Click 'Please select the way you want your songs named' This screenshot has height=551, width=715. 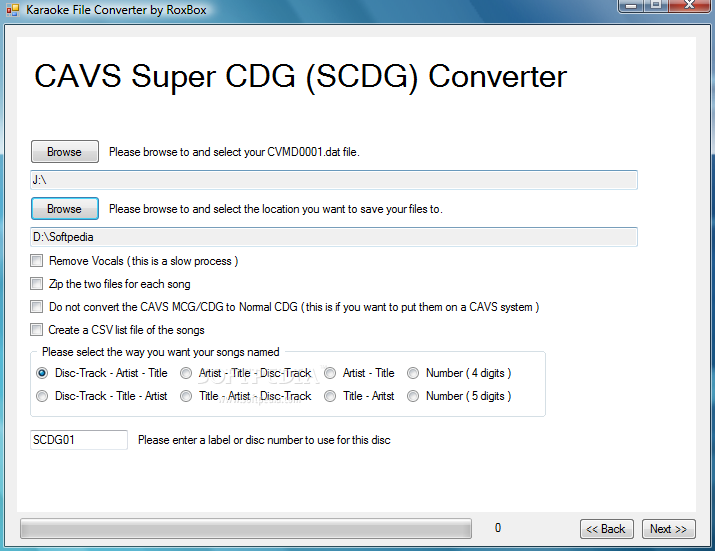[161, 352]
